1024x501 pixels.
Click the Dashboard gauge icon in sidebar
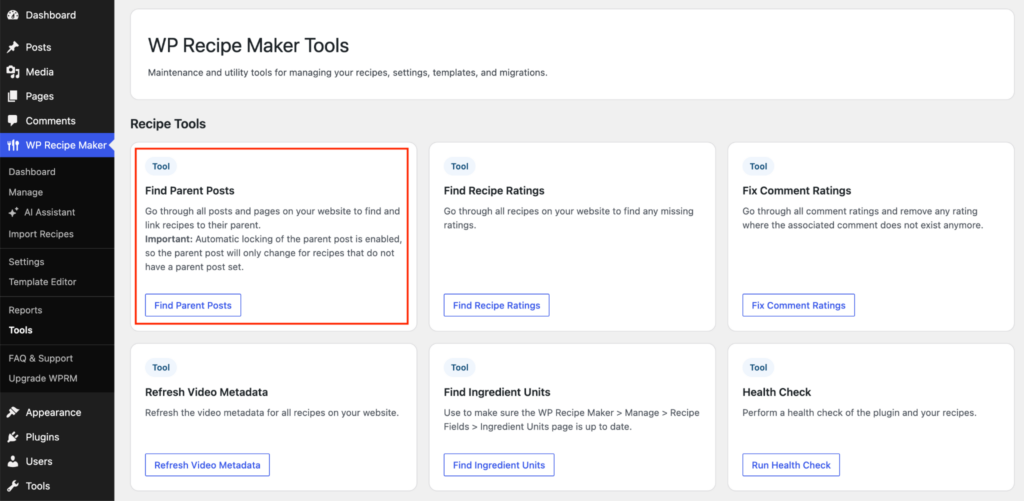click(x=12, y=14)
